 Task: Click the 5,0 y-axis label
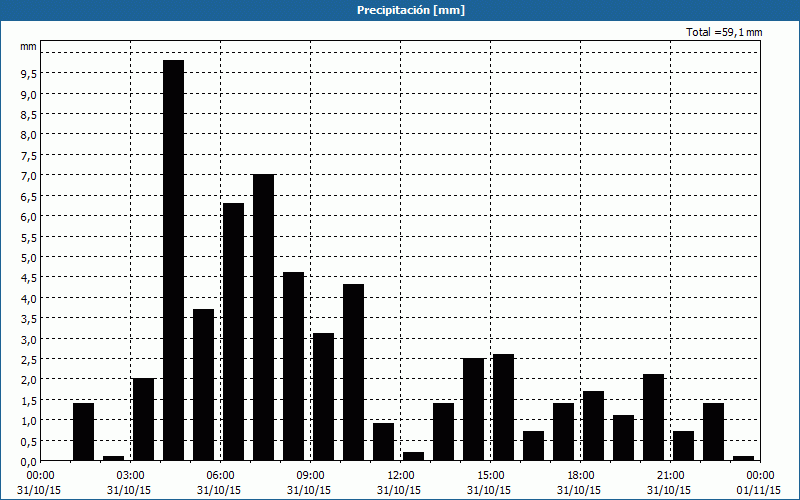pos(29,258)
